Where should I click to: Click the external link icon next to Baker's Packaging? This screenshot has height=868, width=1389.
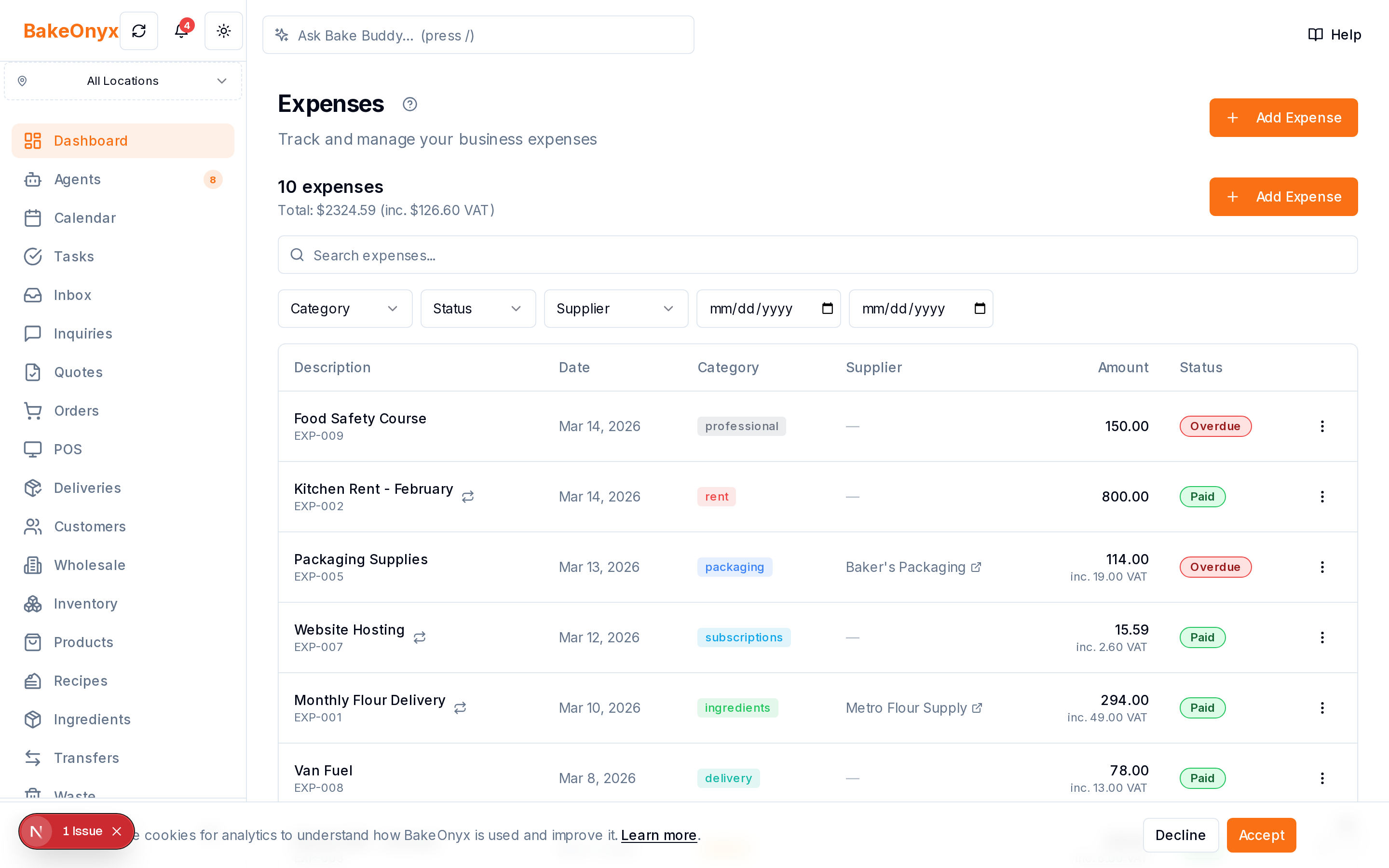click(x=976, y=567)
